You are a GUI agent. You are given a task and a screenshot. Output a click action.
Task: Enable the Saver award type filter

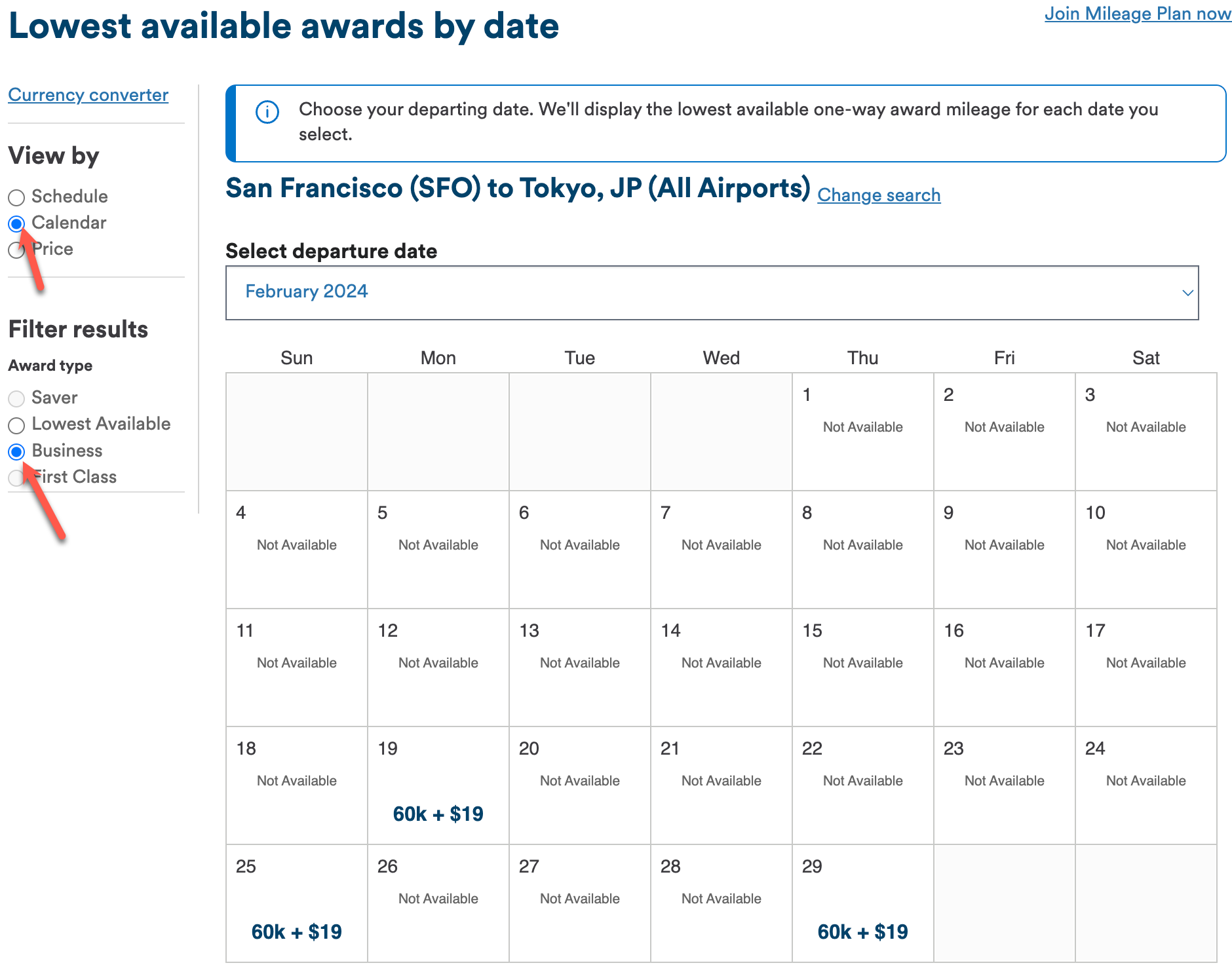[16, 398]
